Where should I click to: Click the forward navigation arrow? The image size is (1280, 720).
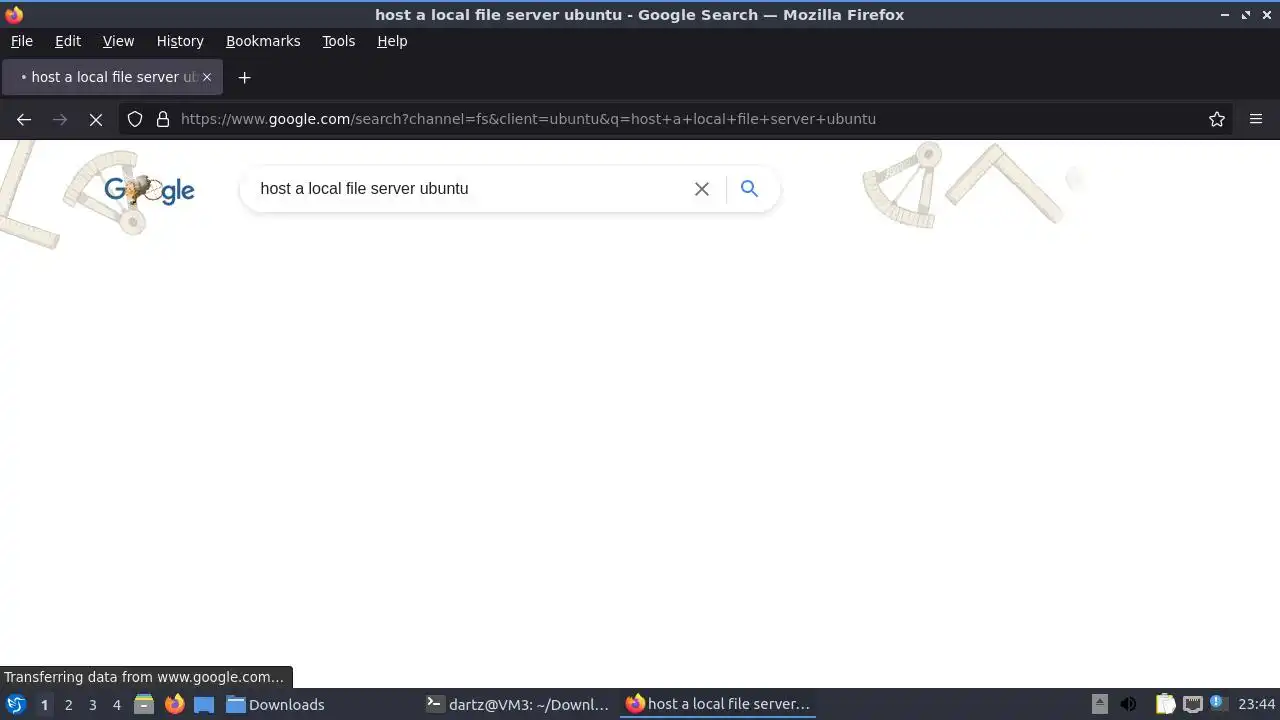point(60,119)
